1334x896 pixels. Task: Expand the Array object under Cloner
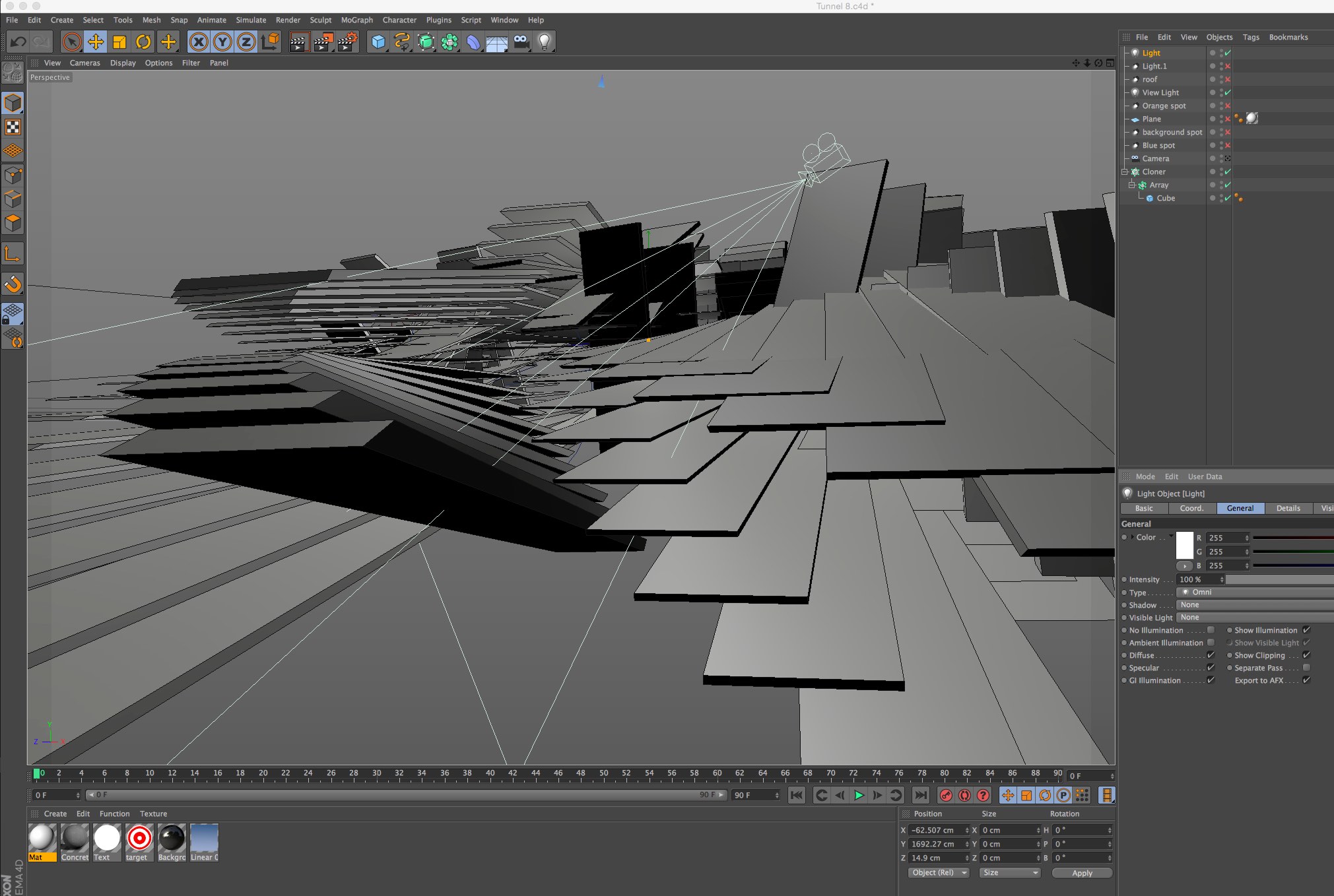[1131, 184]
